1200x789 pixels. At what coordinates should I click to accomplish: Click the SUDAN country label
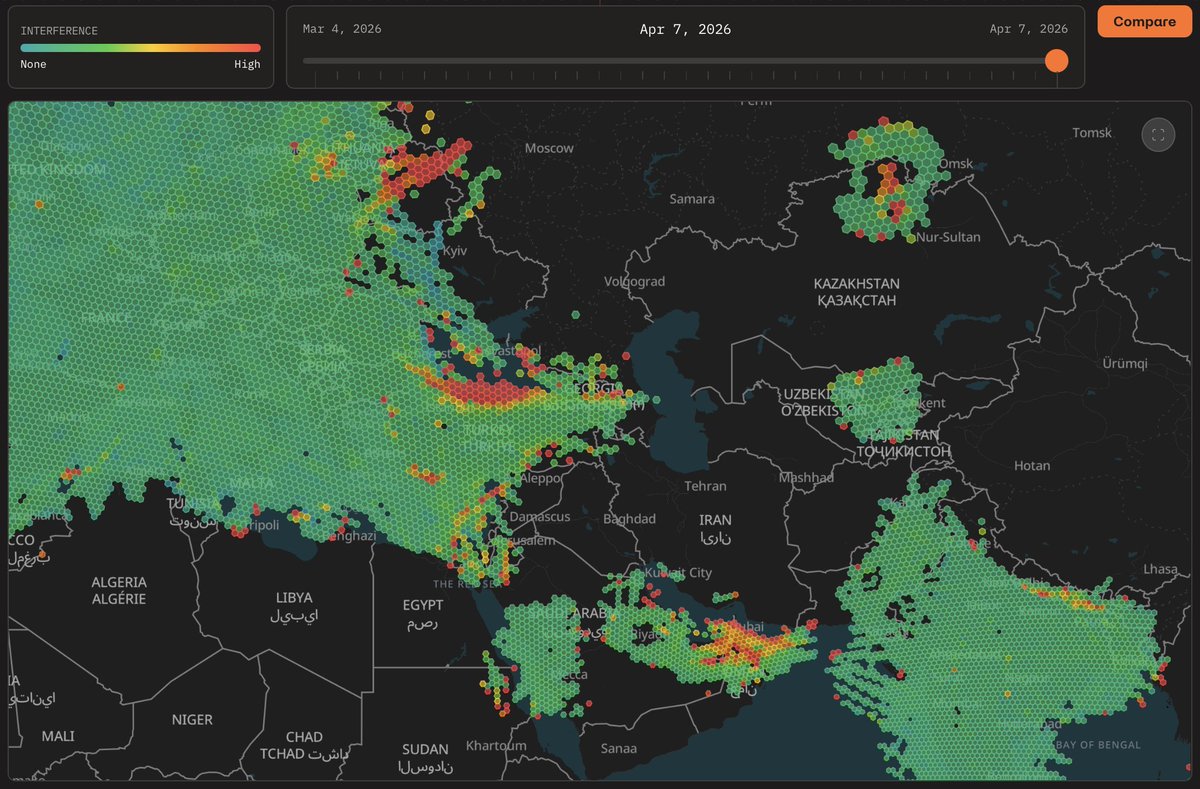coord(426,758)
